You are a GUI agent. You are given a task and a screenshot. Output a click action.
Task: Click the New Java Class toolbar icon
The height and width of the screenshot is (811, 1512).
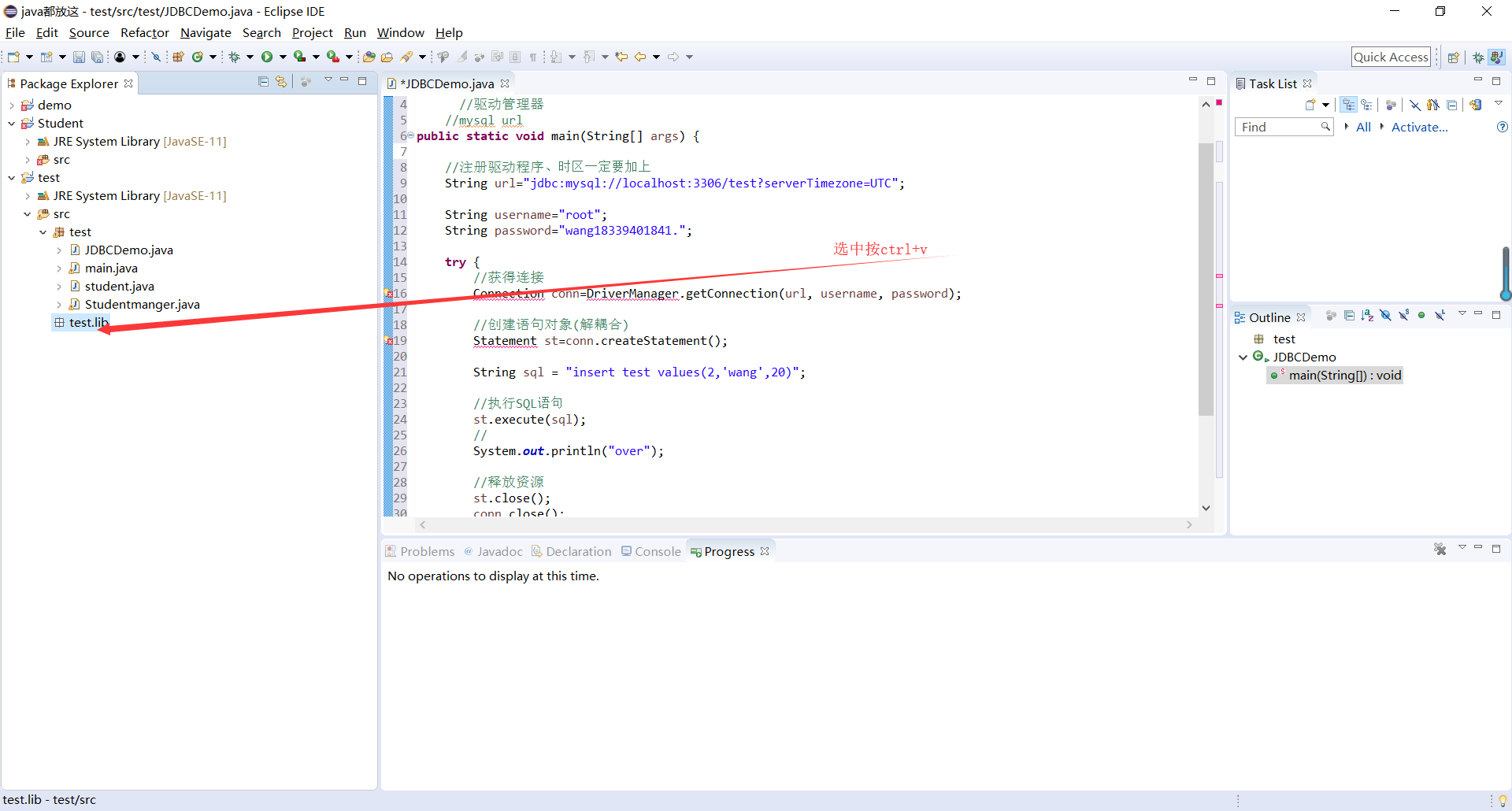198,57
